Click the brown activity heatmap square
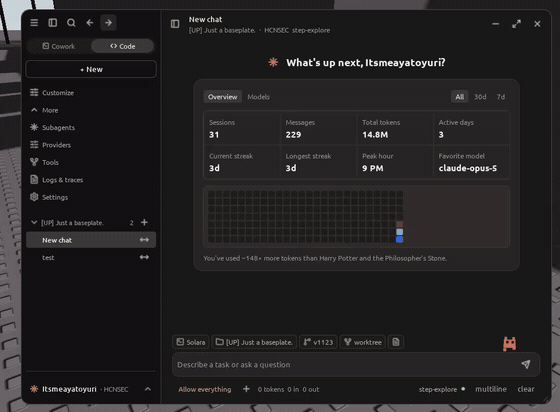 [400, 224]
